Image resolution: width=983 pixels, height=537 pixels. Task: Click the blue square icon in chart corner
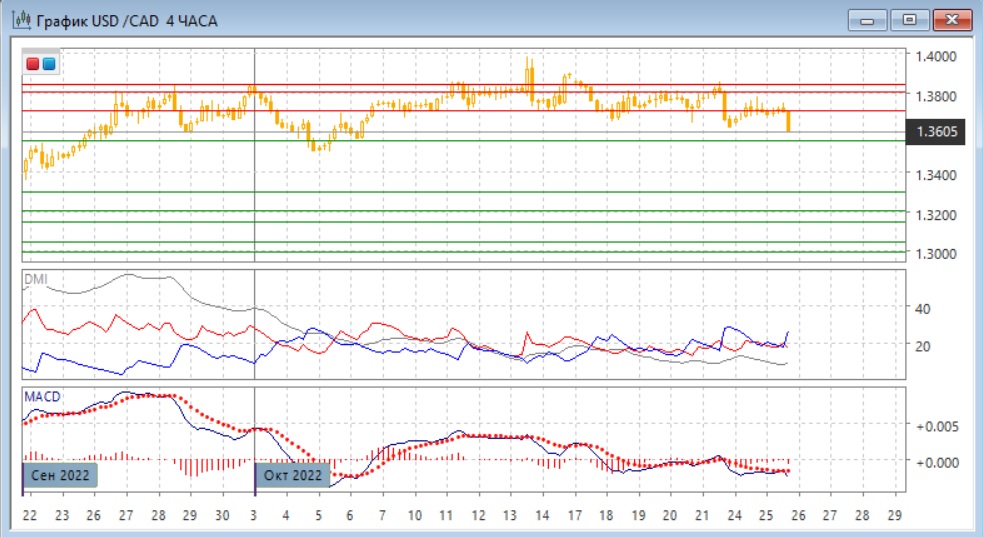(x=49, y=64)
